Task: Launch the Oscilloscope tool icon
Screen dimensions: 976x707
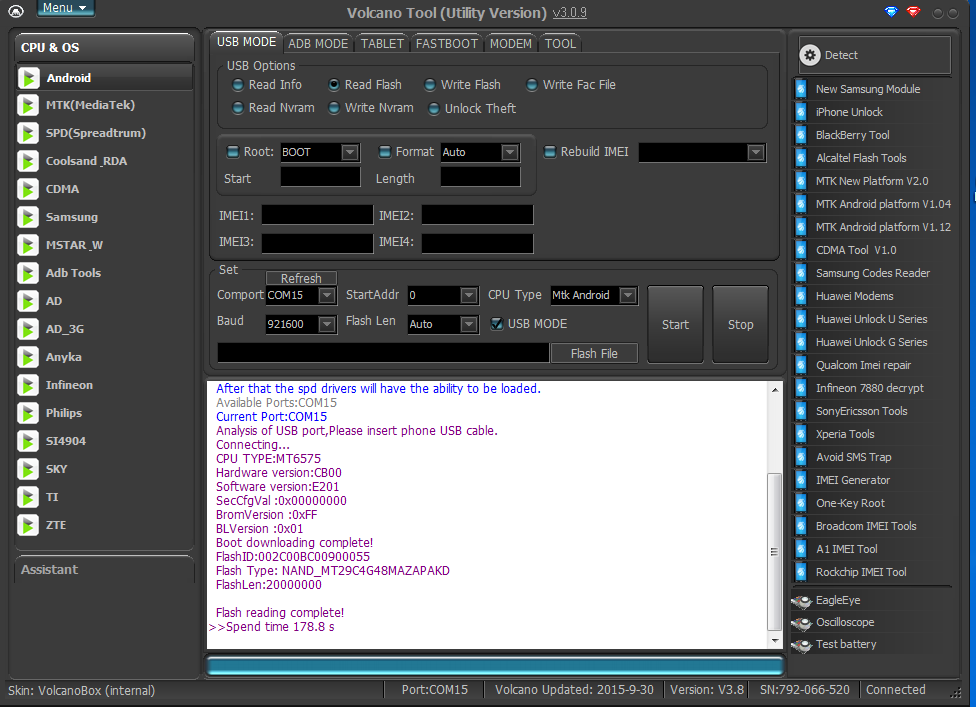Action: point(801,622)
